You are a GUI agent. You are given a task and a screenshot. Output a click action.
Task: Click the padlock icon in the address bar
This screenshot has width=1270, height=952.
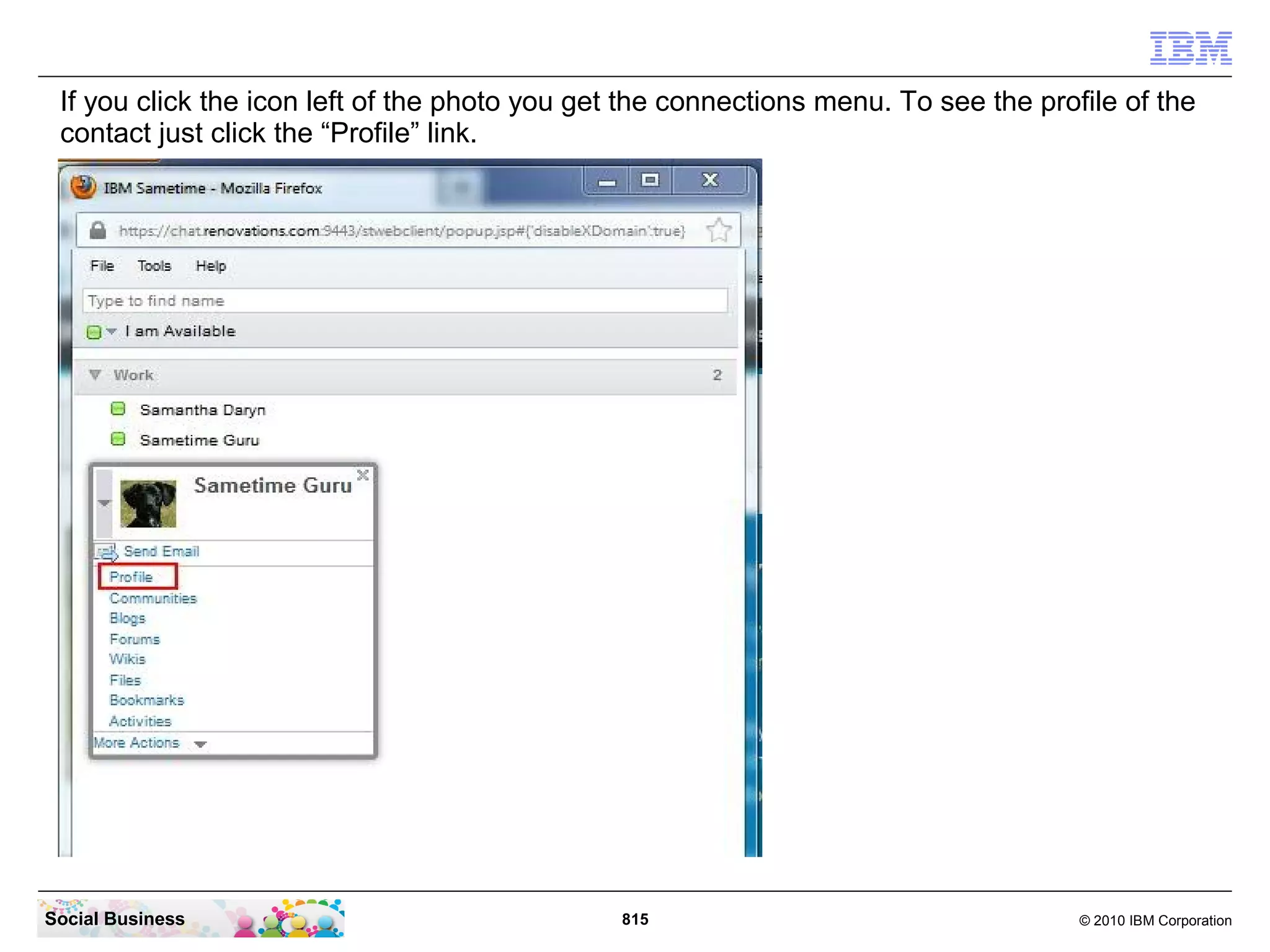(97, 231)
